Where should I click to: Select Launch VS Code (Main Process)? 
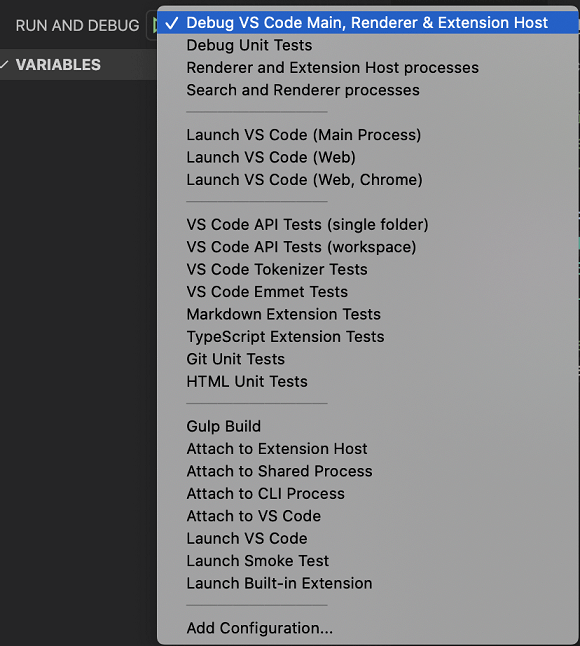(368, 135)
